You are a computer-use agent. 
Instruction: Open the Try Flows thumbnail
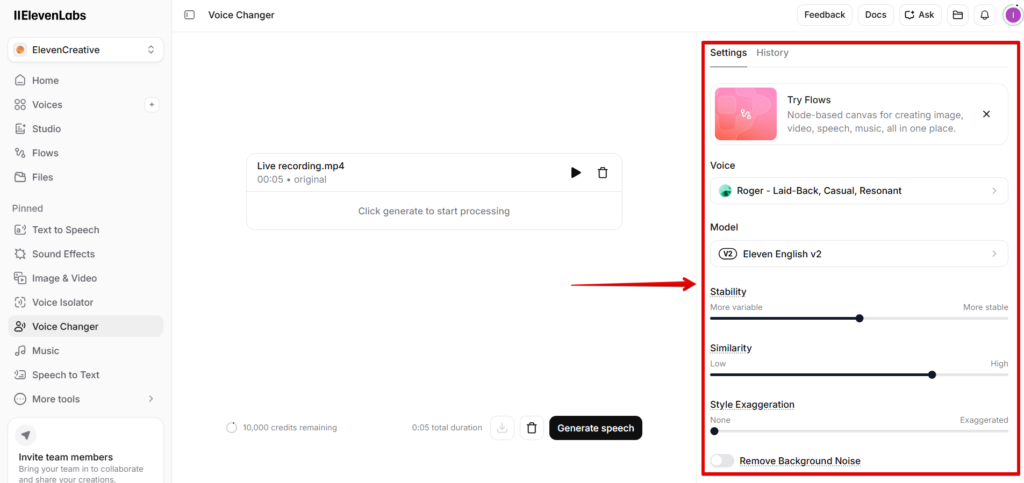pos(745,114)
